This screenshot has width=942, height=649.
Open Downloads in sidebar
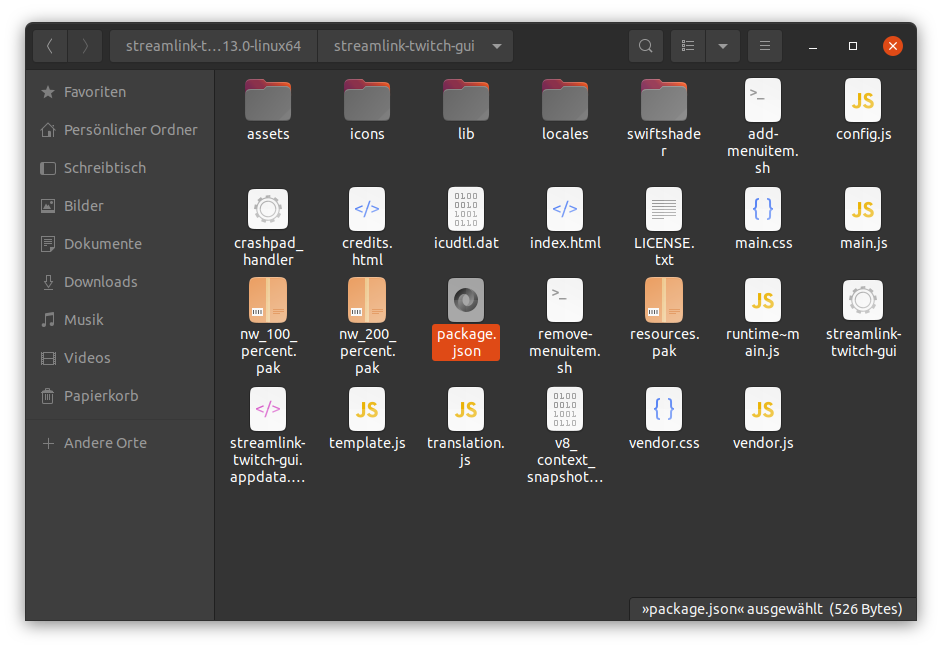pos(120,282)
